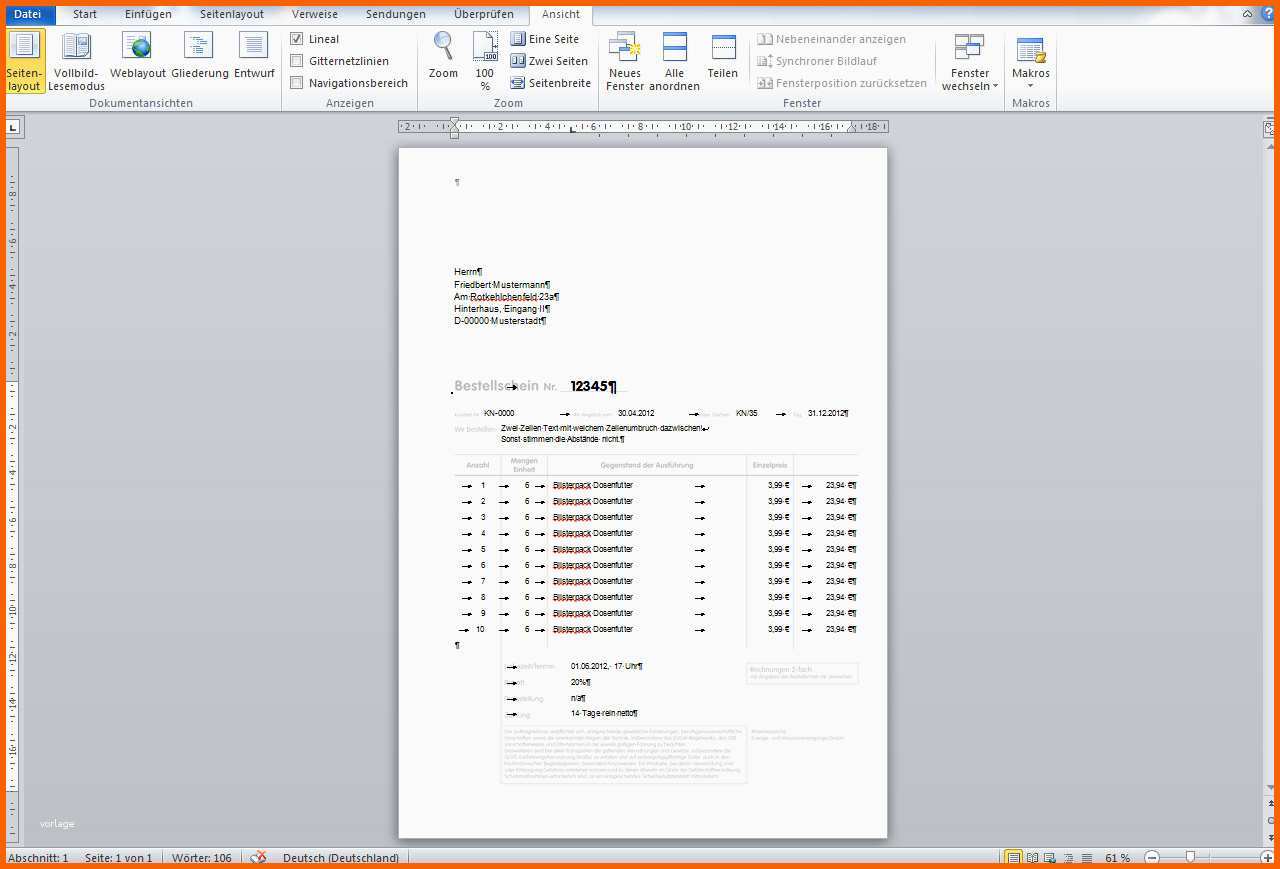Enable Gitternetzlinien checkbox
The image size is (1280, 869).
[x=297, y=61]
